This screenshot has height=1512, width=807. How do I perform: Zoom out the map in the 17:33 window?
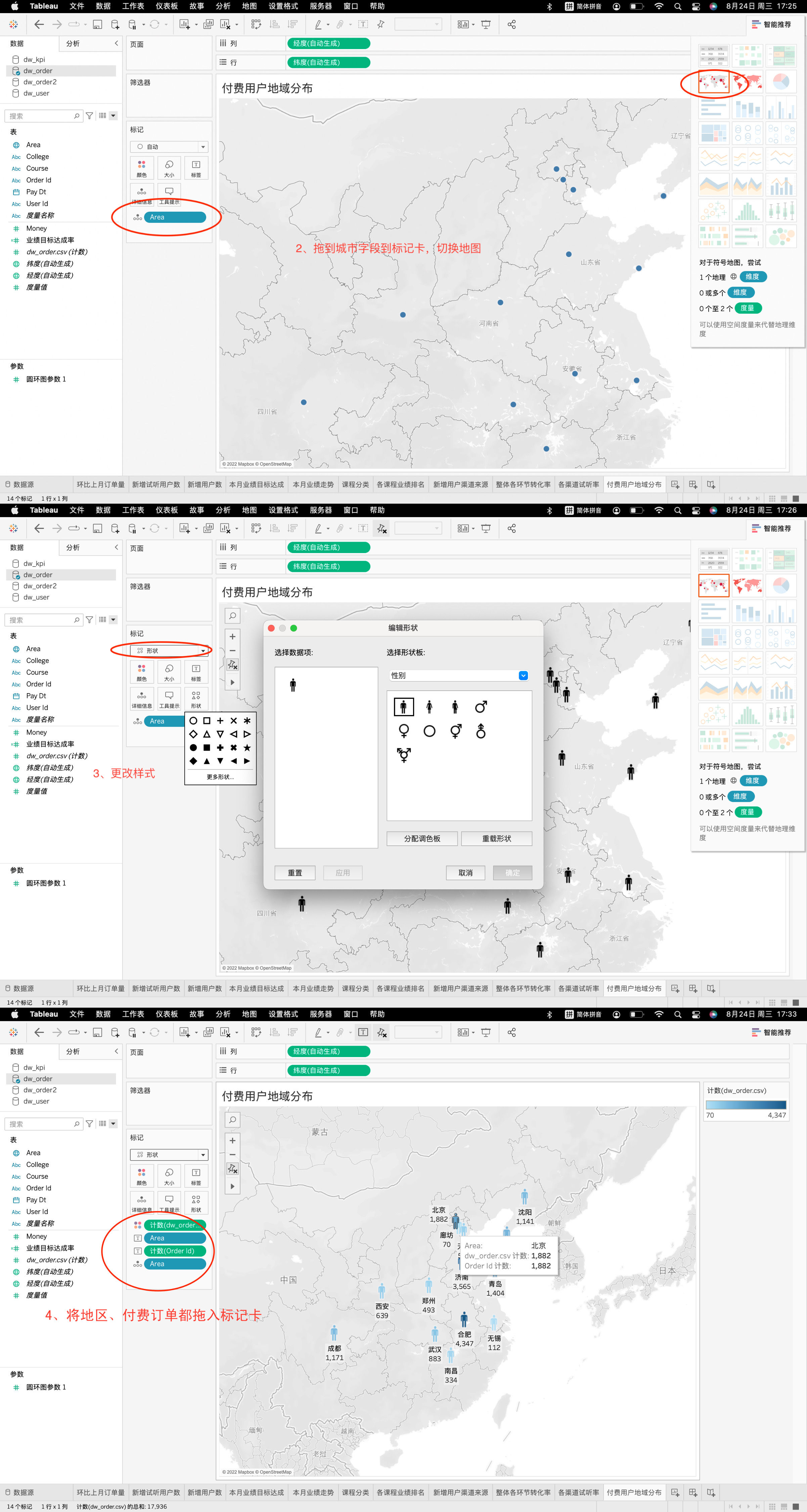click(232, 1154)
